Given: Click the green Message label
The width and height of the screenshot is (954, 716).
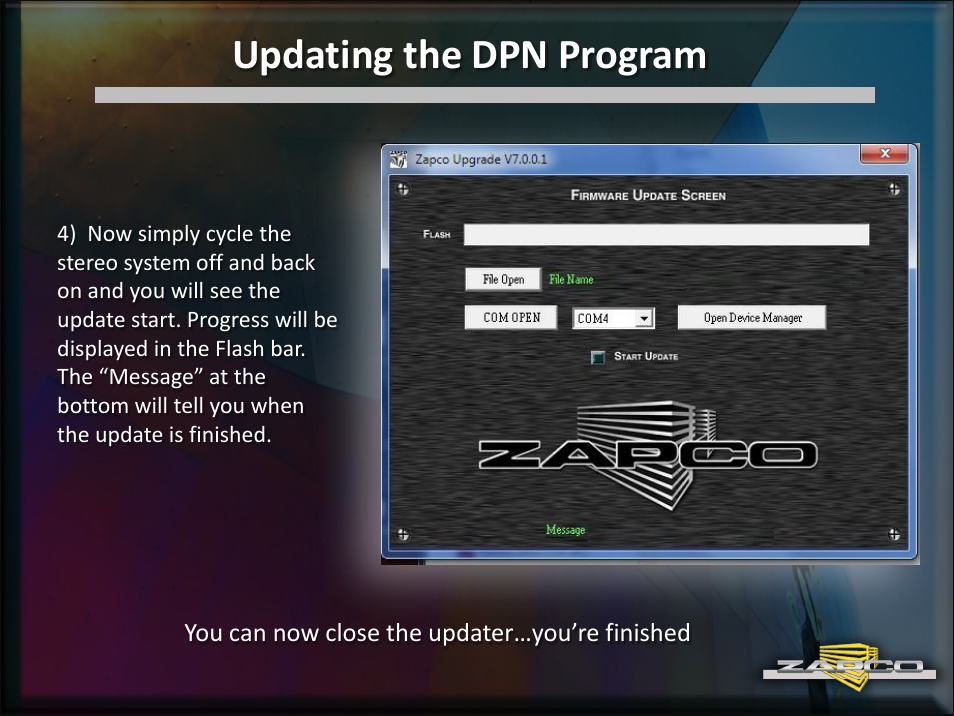Looking at the screenshot, I should coord(566,530).
